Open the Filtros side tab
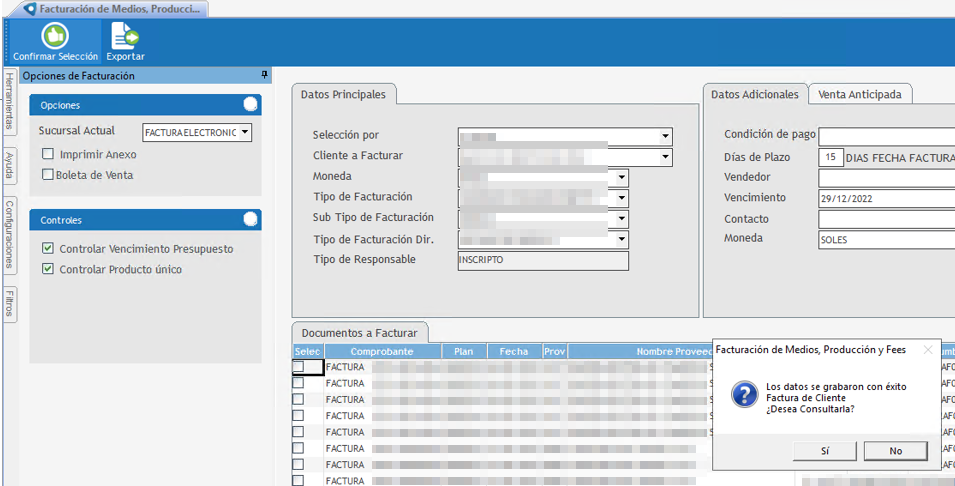 click(10, 303)
